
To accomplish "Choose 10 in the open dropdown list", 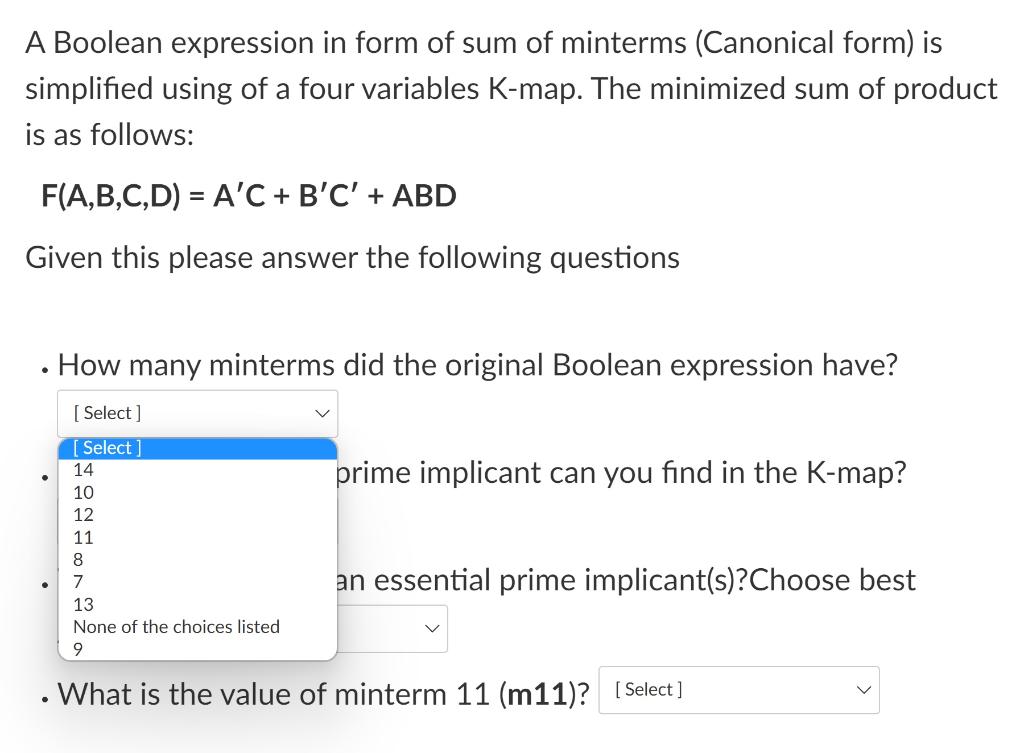I will click(x=84, y=492).
